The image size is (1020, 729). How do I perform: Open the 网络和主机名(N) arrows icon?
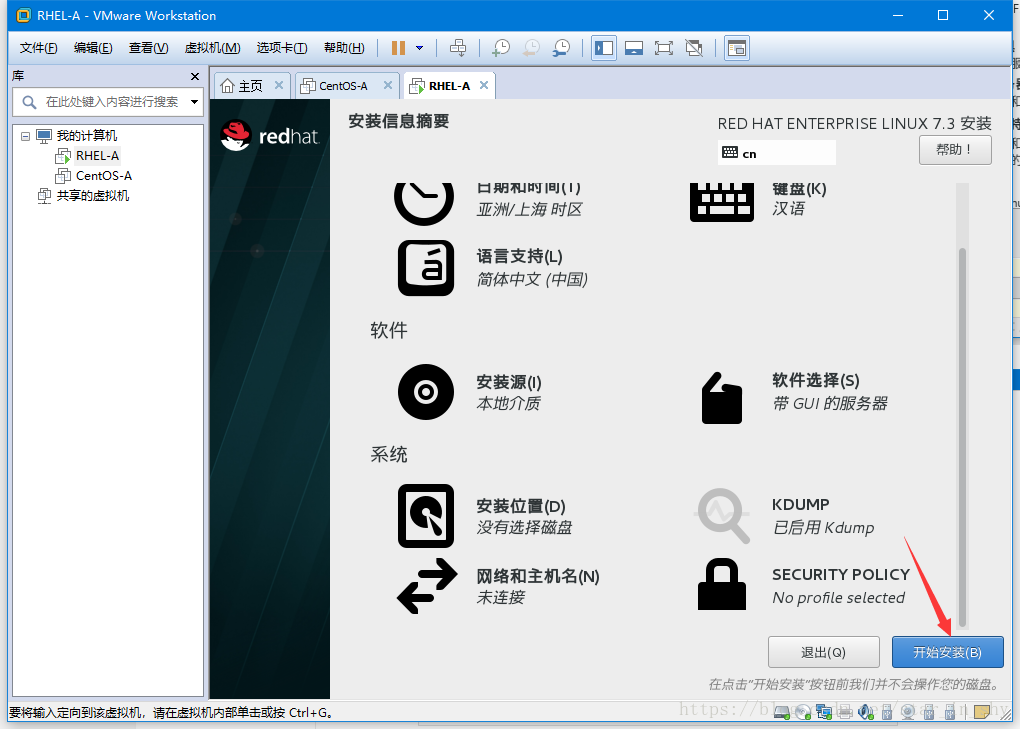point(427,586)
